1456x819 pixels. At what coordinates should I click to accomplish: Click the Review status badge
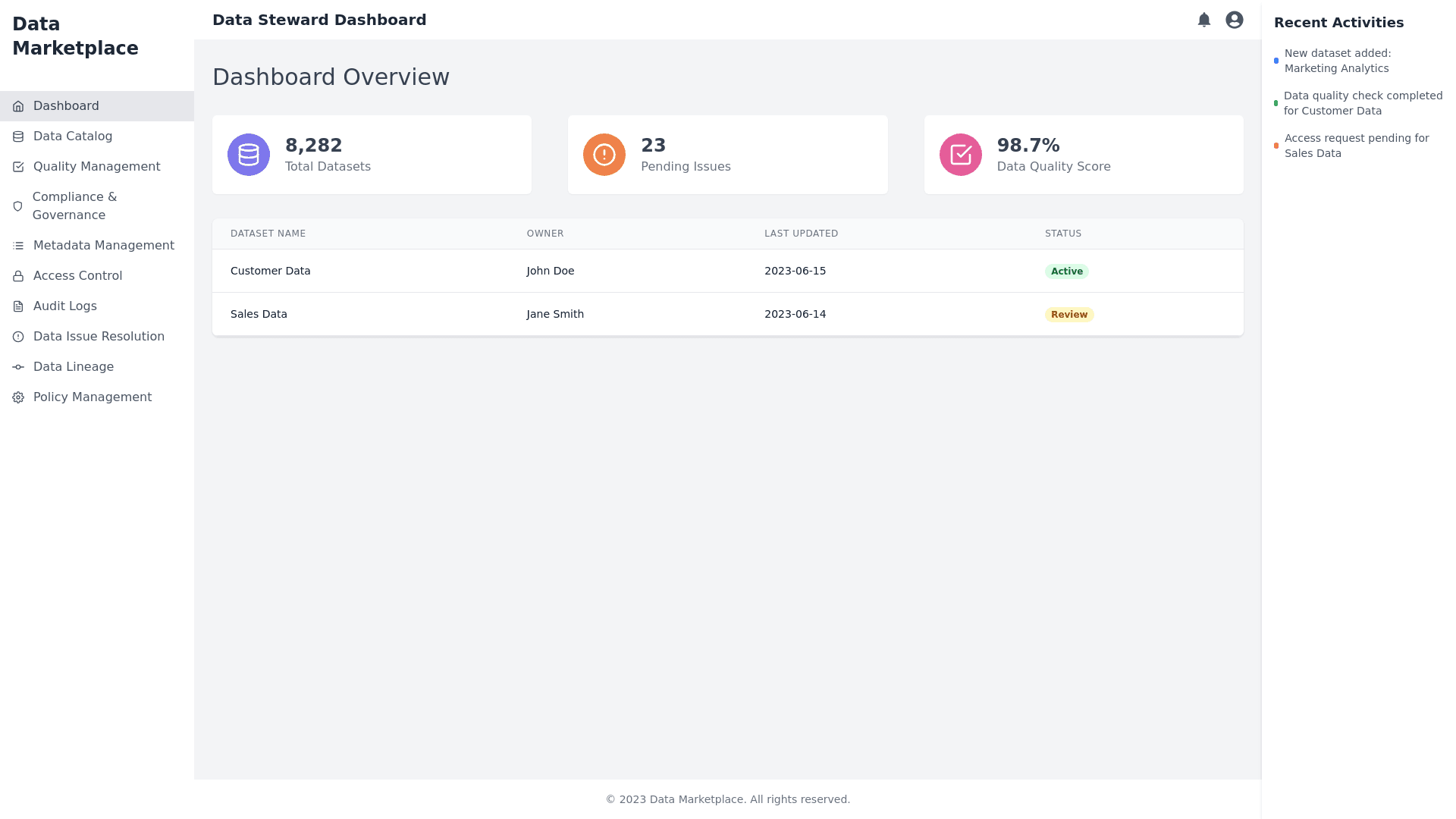[x=1068, y=315]
